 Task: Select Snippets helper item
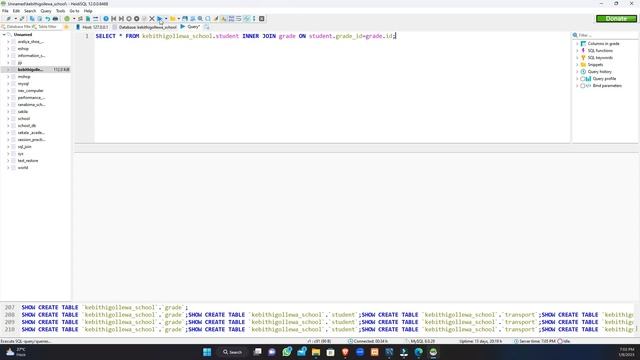pos(595,64)
